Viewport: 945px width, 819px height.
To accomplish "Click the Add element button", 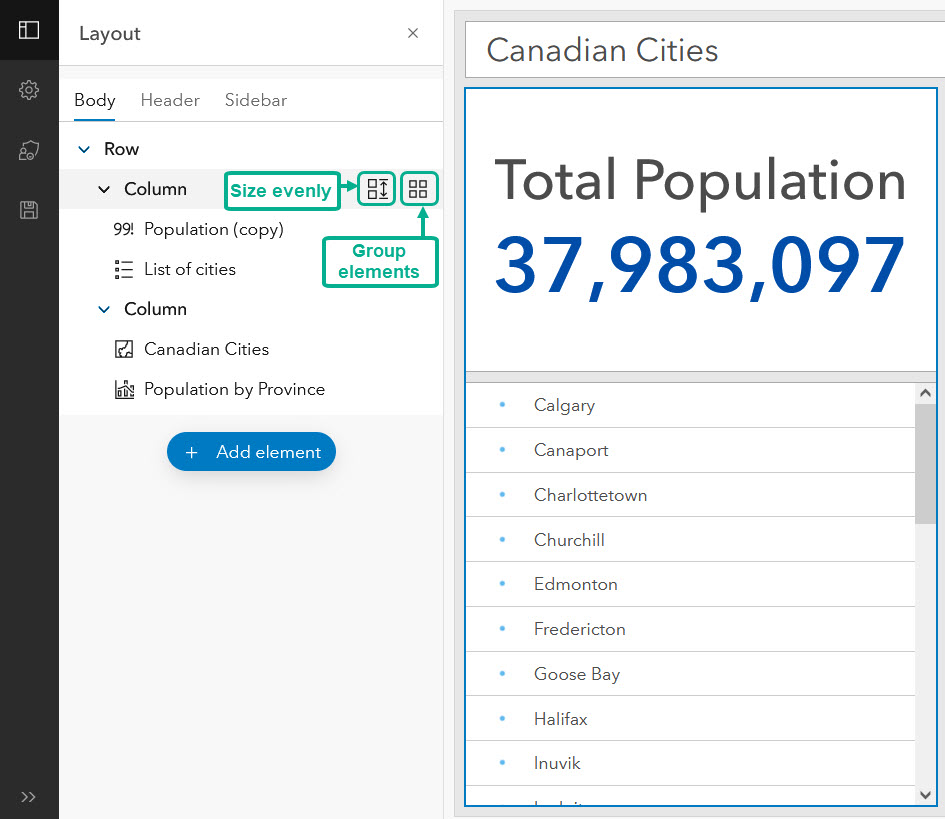I will point(251,452).
